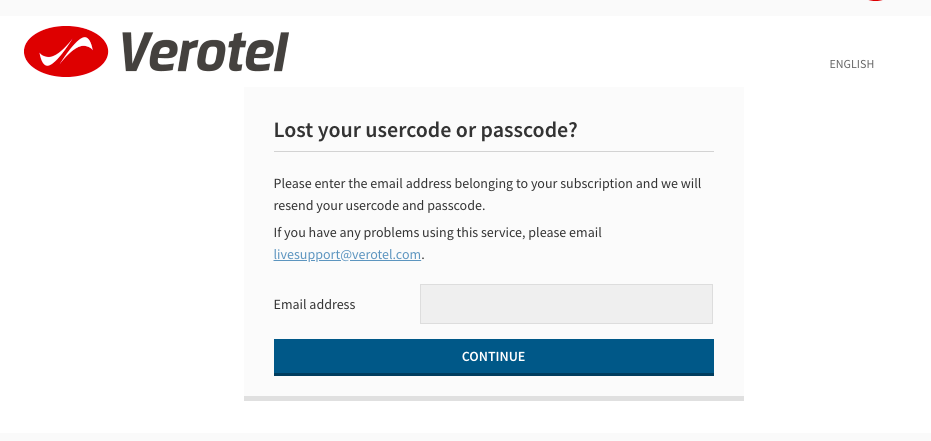
Task: Focus the Email address input field
Action: pos(566,304)
